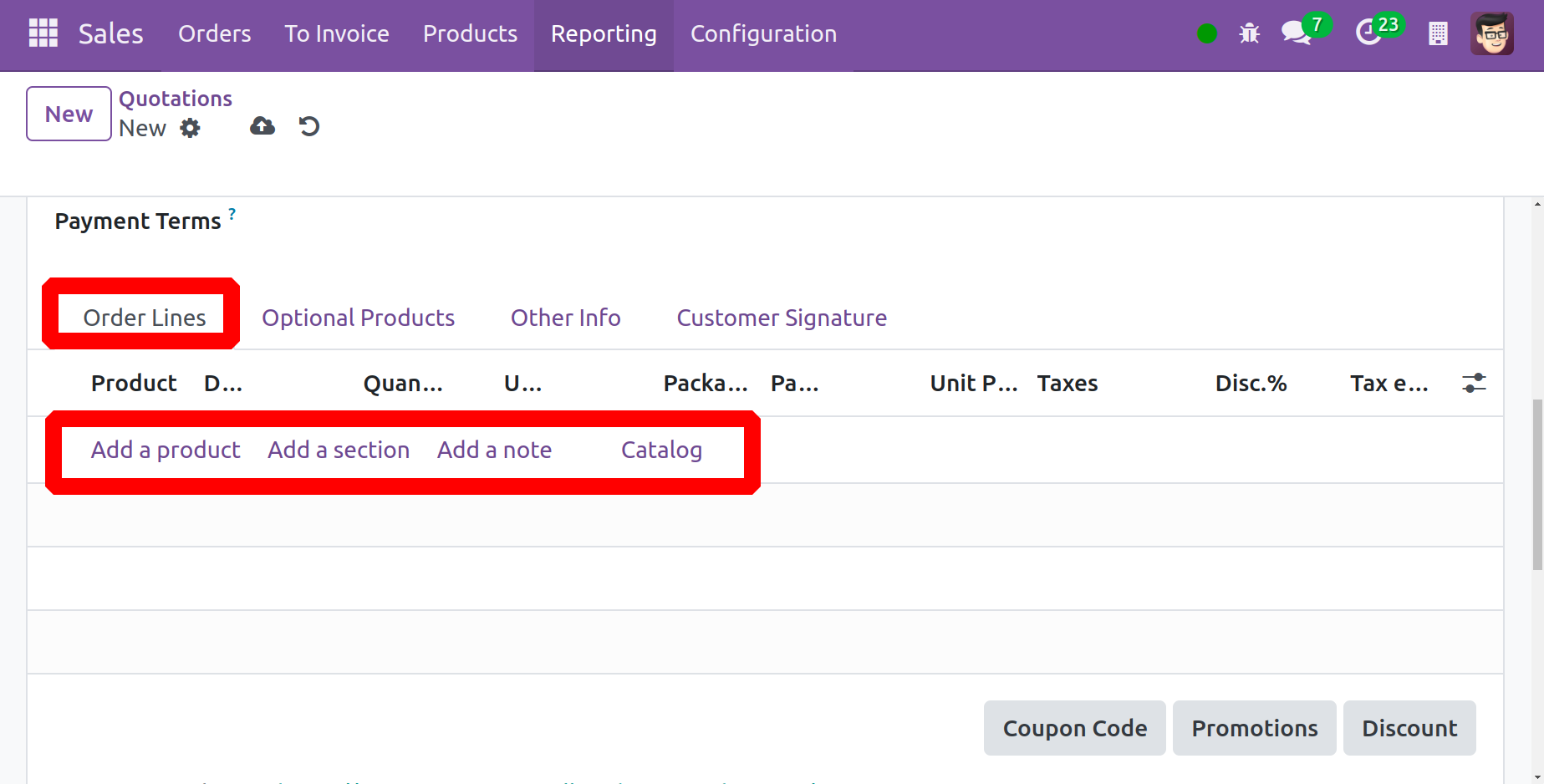Click the Add a product link
Image resolution: width=1544 pixels, height=784 pixels.
tap(166, 450)
